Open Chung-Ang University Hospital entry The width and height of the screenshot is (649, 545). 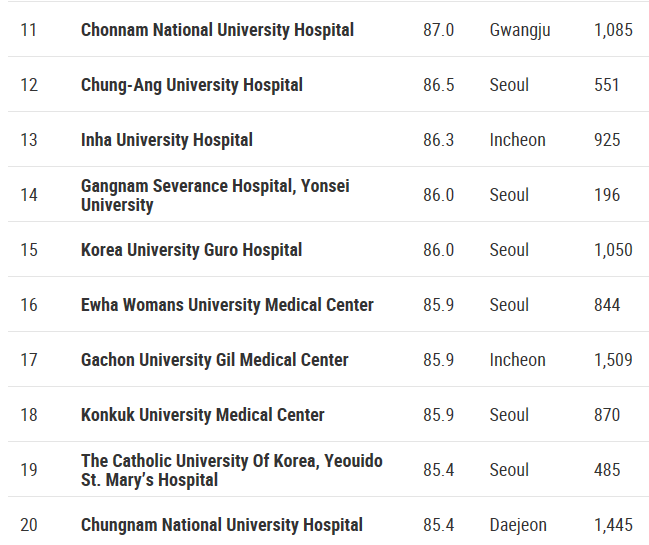(191, 85)
